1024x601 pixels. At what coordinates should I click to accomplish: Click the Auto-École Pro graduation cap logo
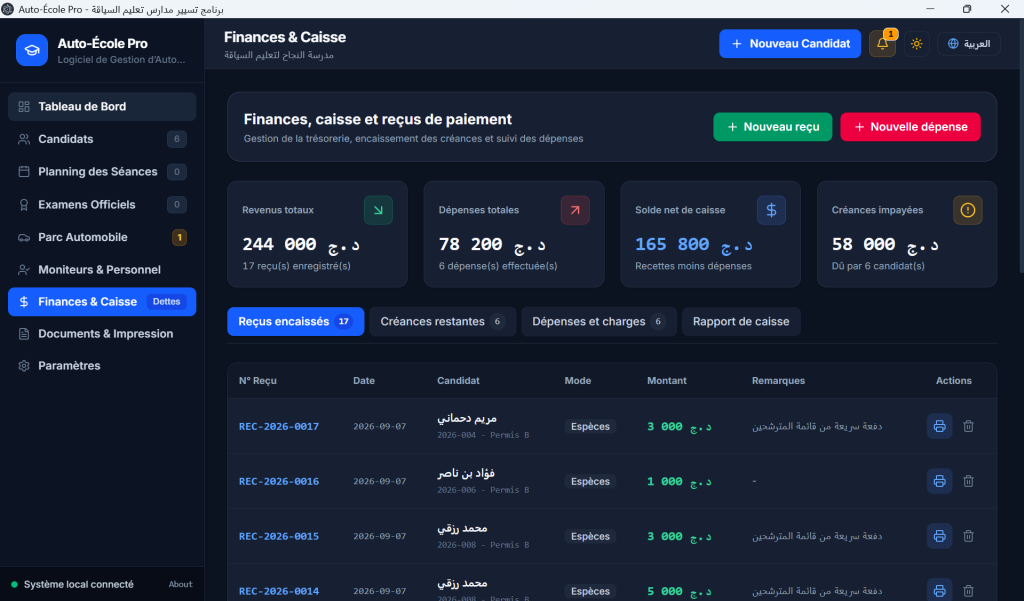pos(32,50)
